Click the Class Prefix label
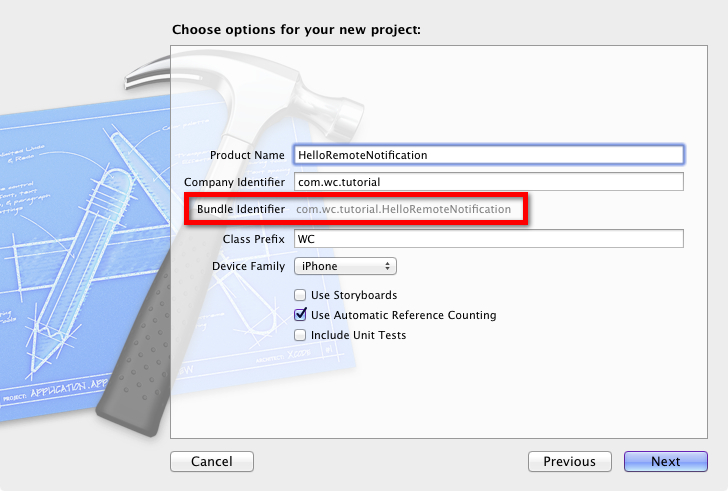728x491 pixels. pyautogui.click(x=254, y=239)
